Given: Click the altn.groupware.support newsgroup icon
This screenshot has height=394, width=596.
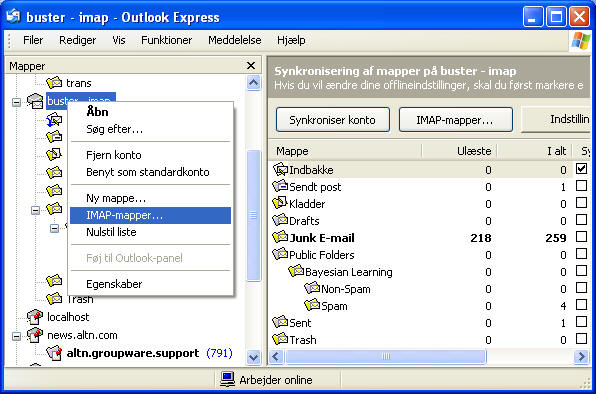Looking at the screenshot, I should (54, 353).
